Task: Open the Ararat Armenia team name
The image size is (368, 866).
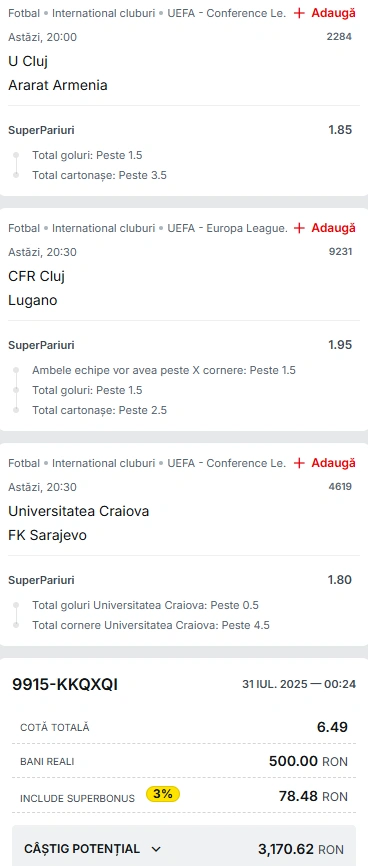Action: point(58,86)
